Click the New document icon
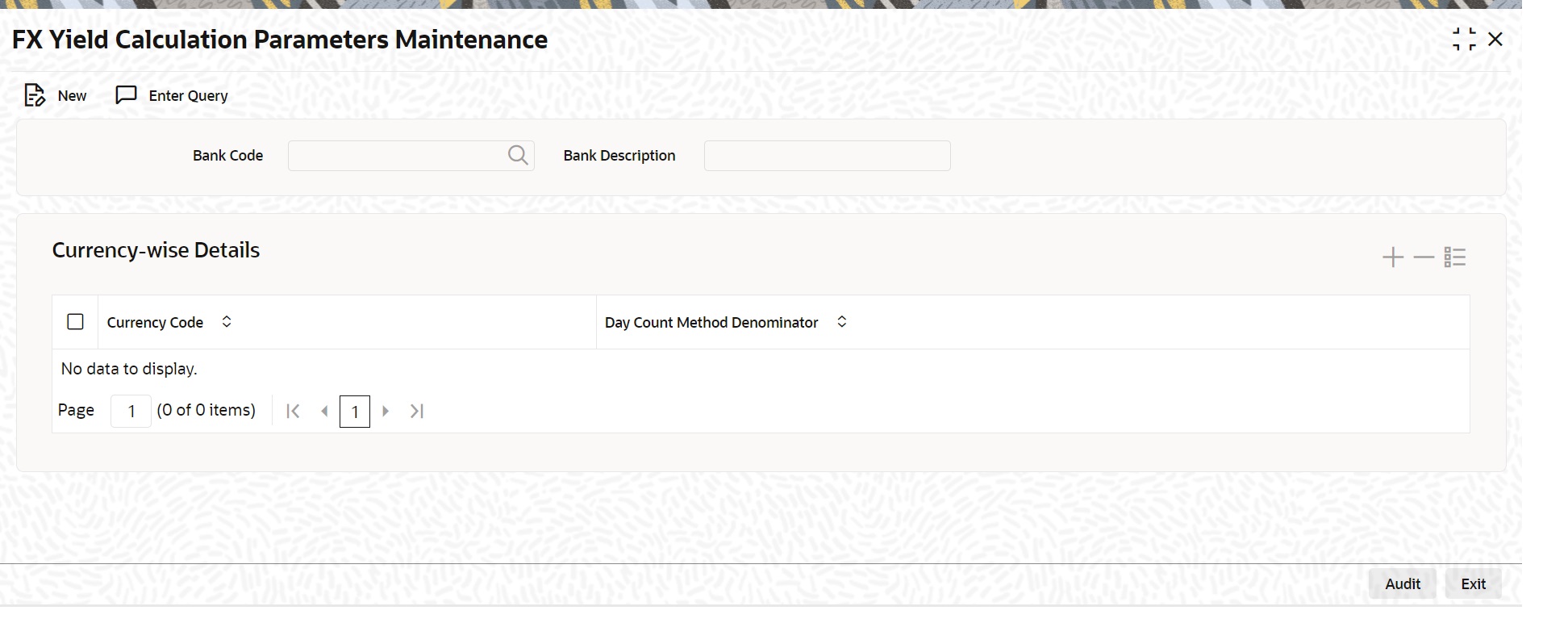 [x=34, y=95]
